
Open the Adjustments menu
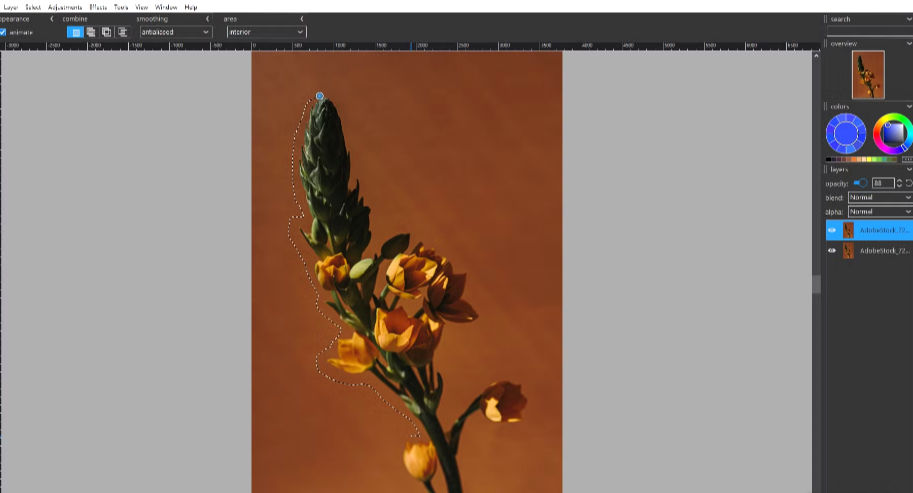click(x=65, y=7)
